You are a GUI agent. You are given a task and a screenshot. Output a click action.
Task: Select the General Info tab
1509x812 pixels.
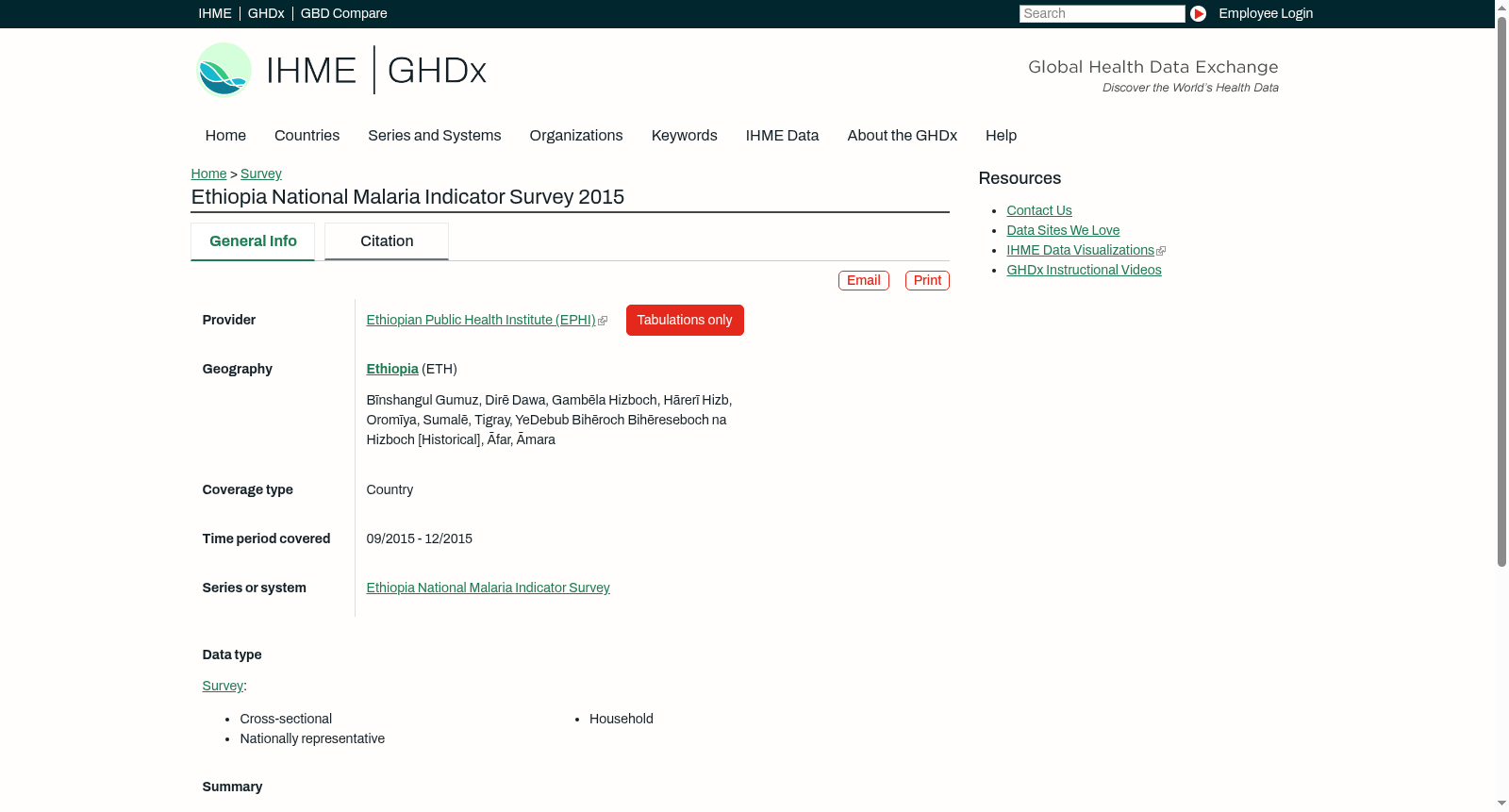click(253, 241)
